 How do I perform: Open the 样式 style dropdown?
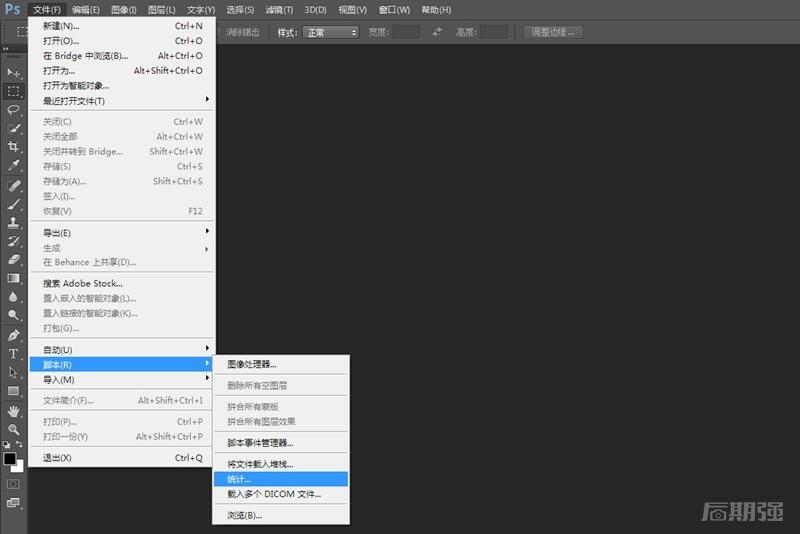331,32
